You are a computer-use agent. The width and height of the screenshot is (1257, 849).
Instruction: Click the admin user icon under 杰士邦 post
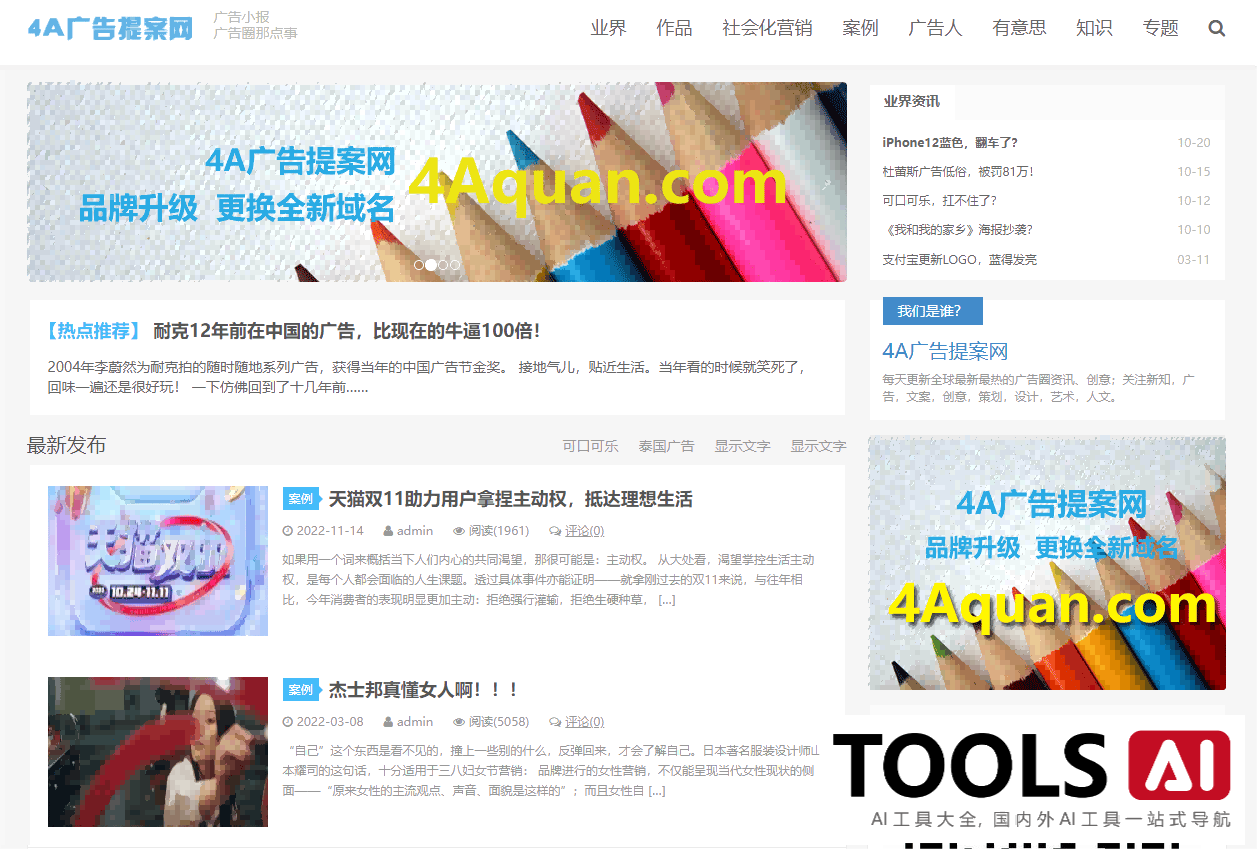(x=389, y=721)
